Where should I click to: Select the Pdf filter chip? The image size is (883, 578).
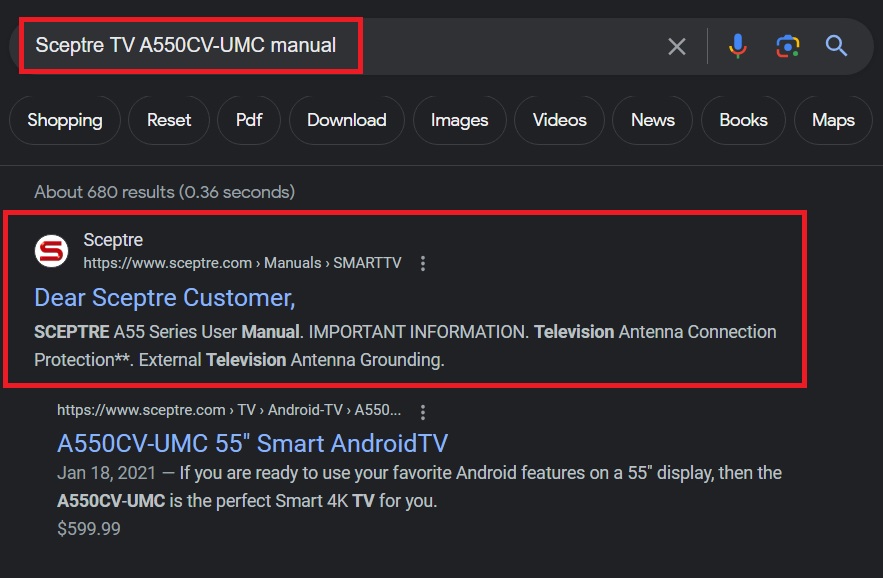(249, 120)
